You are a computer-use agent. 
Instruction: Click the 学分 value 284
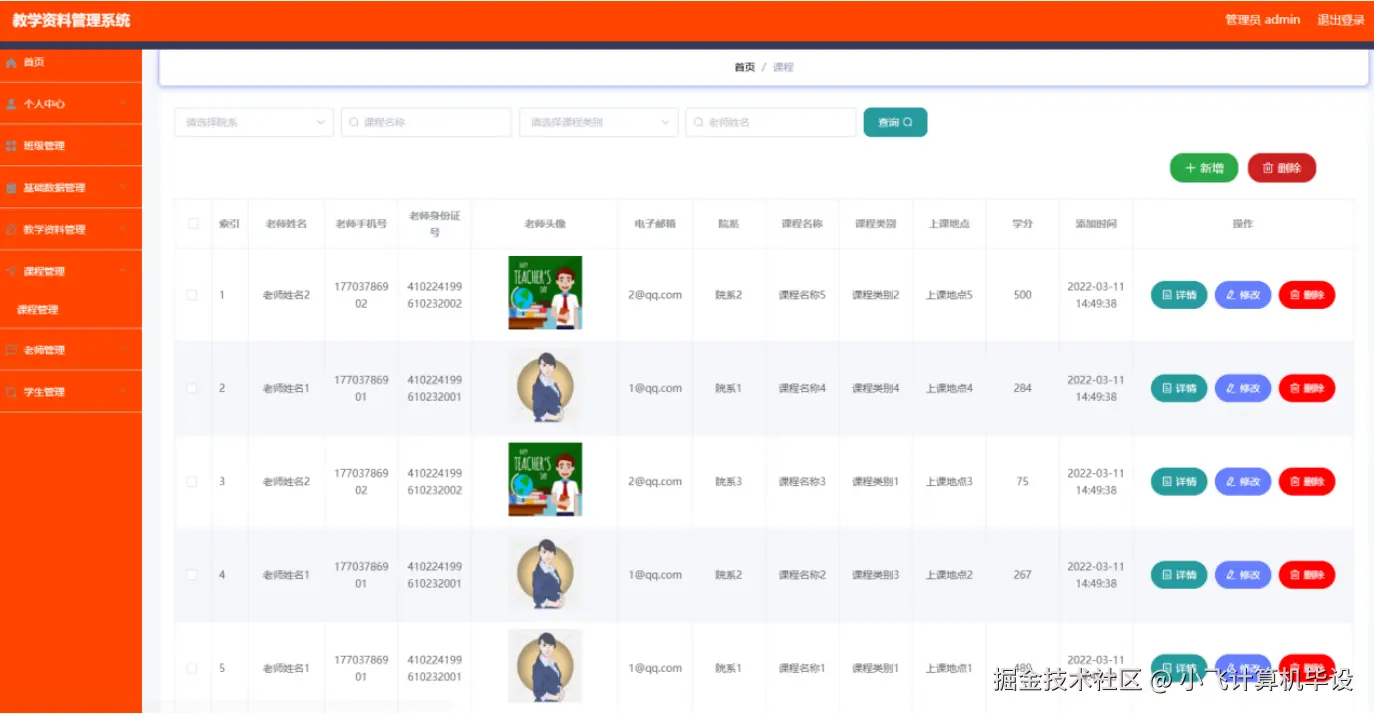(x=1022, y=388)
